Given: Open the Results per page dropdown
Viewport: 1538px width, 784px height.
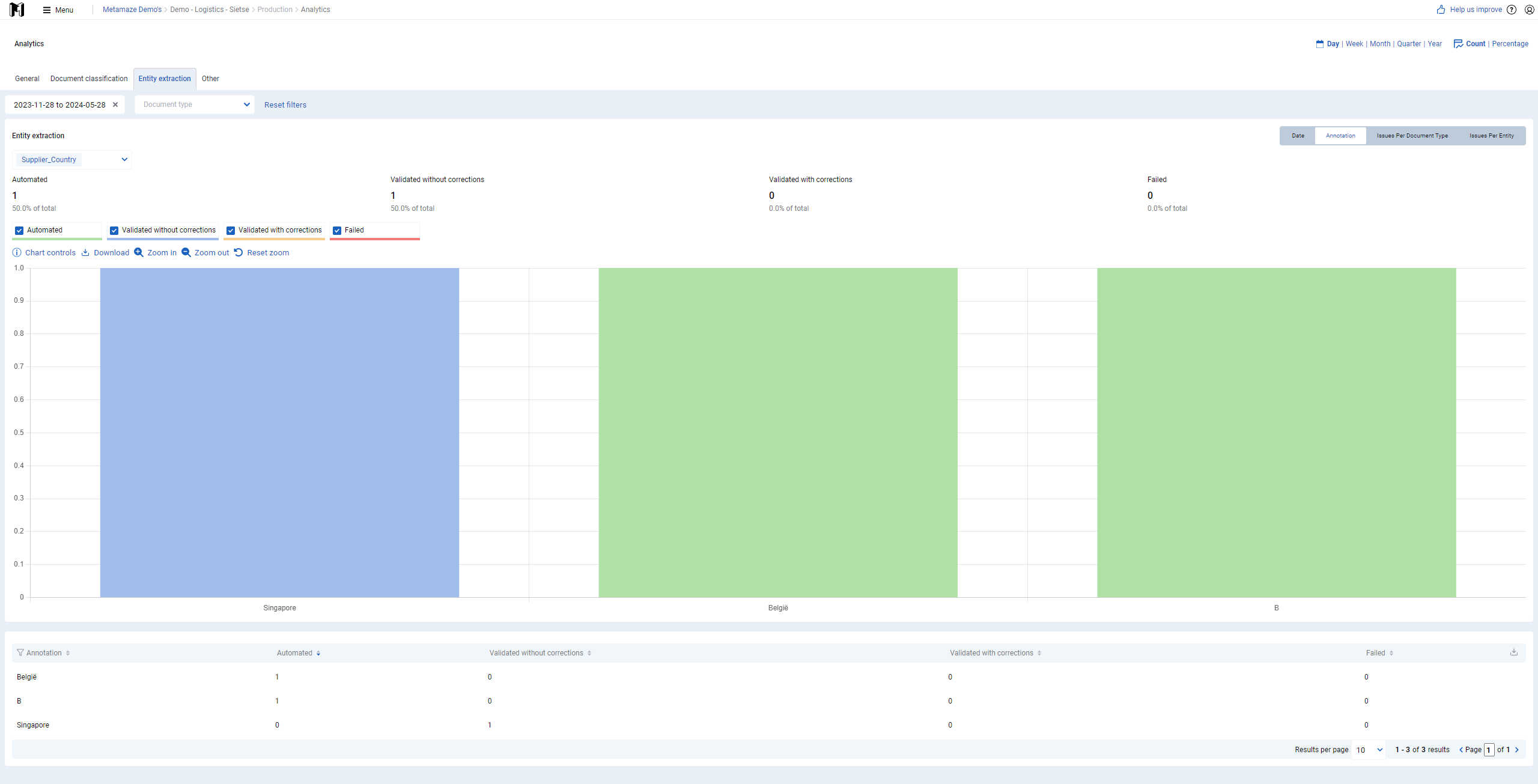Looking at the screenshot, I should [x=1369, y=750].
